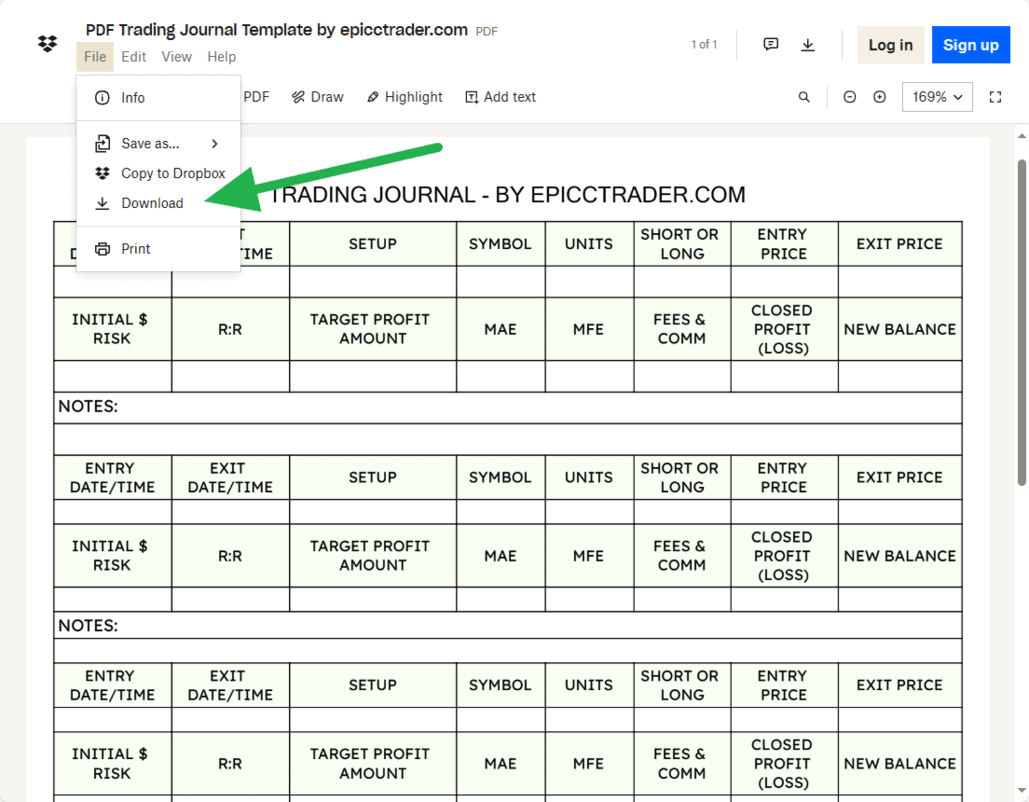The height and width of the screenshot is (802, 1029).
Task: Open the Help menu
Action: [x=221, y=57]
